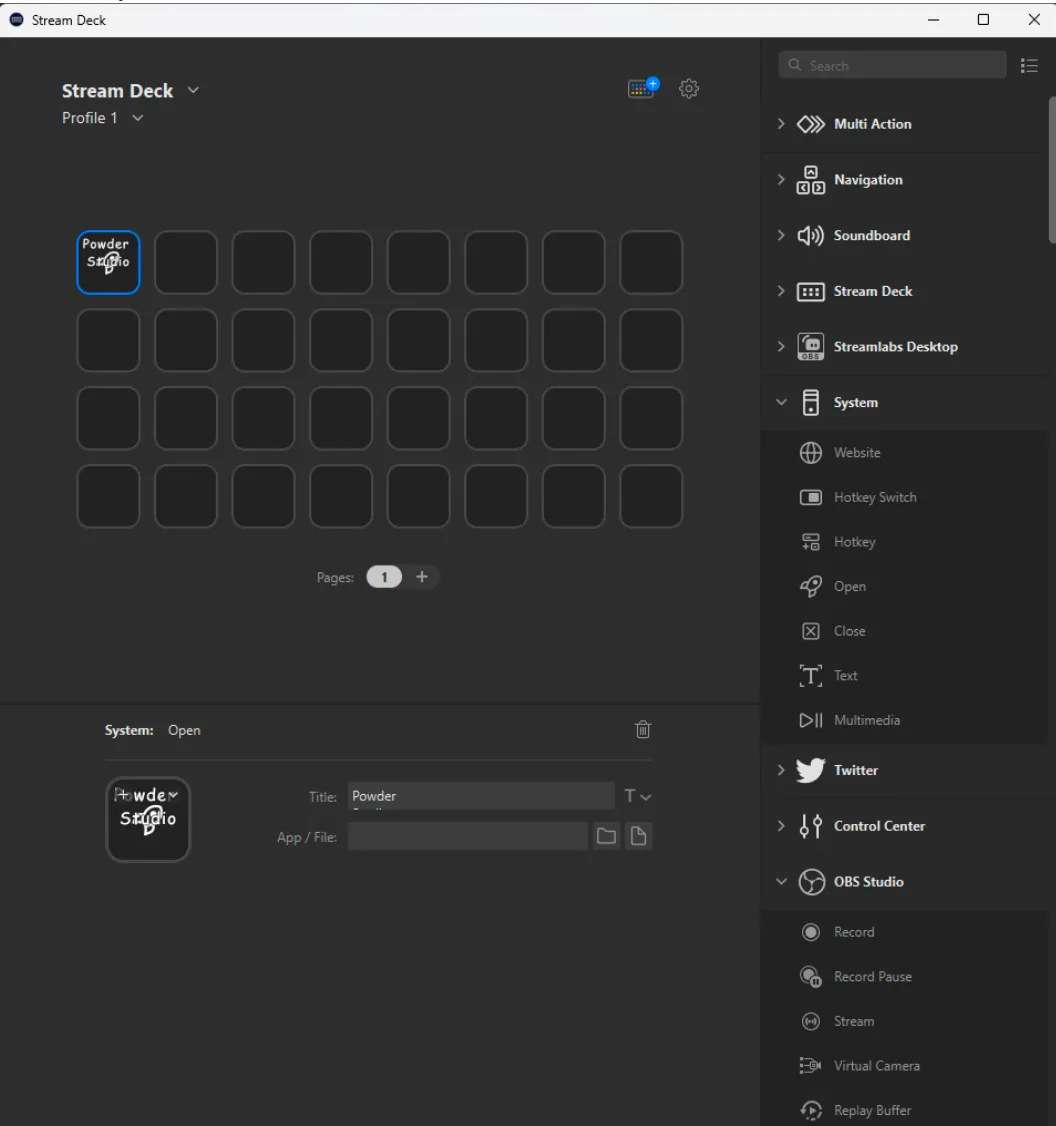Select the Replay Buffer icon
This screenshot has width=1056, height=1126.
pos(810,1110)
